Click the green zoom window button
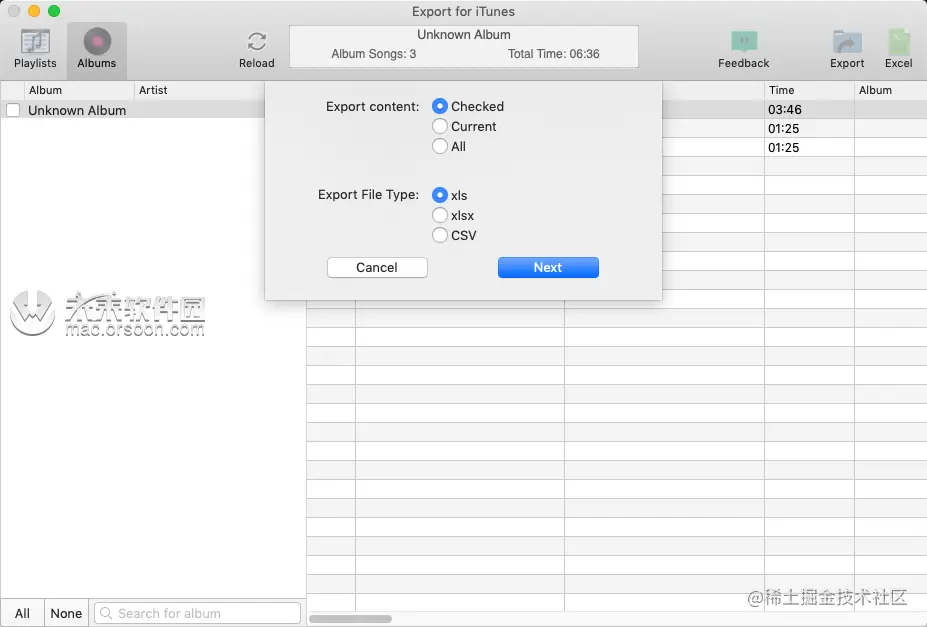 (x=54, y=11)
